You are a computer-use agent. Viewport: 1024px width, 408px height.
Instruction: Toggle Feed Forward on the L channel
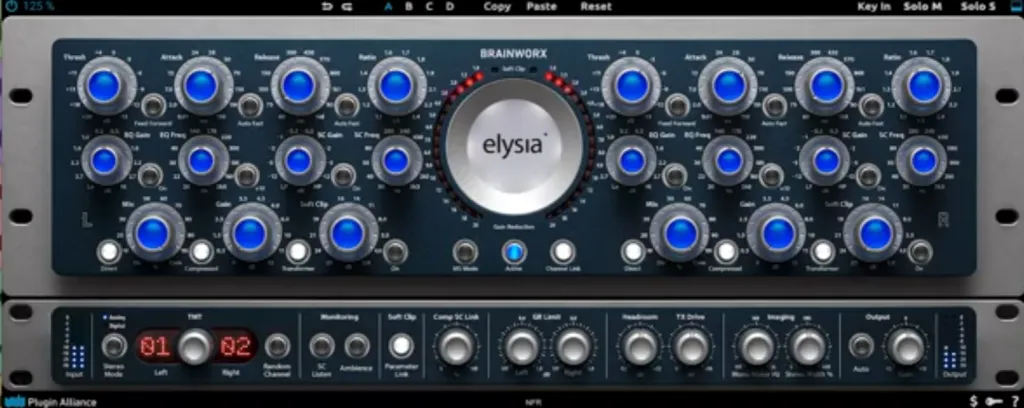tap(153, 105)
